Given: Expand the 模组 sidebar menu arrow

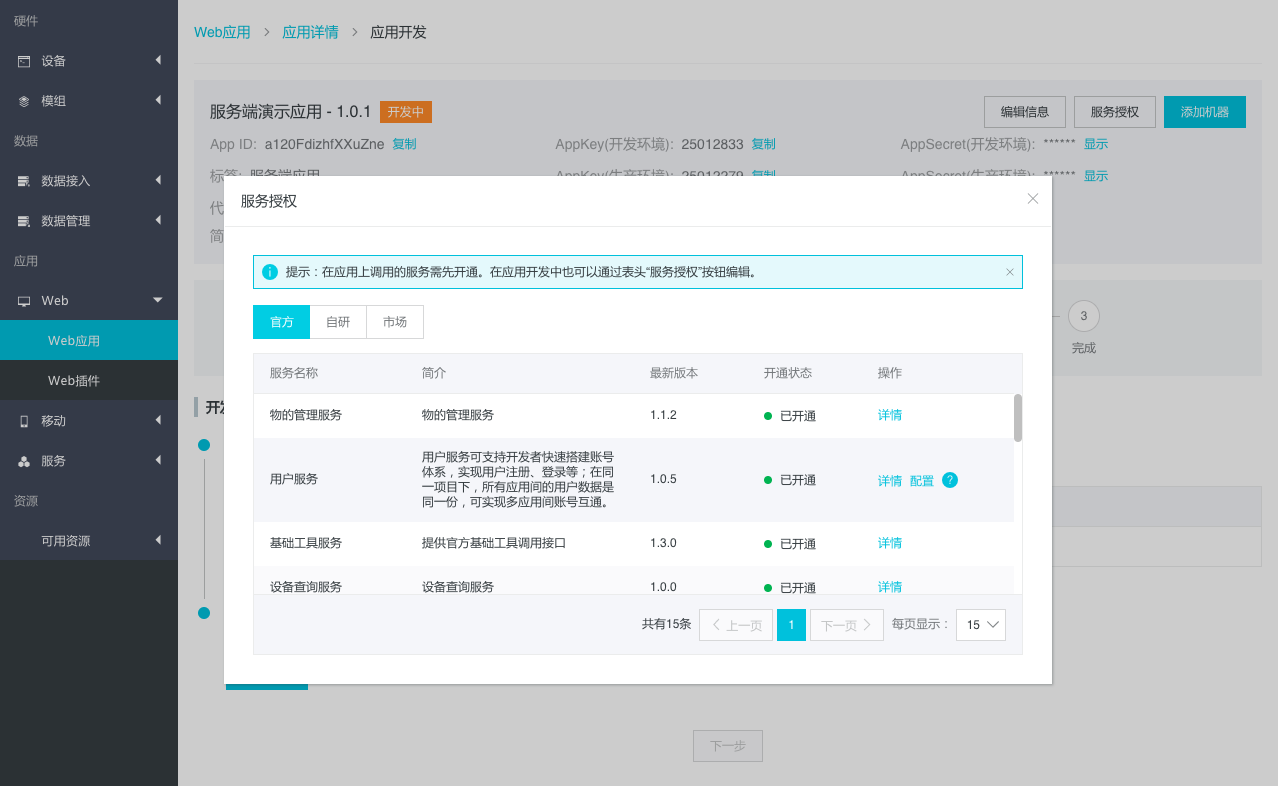Looking at the screenshot, I should pyautogui.click(x=158, y=100).
